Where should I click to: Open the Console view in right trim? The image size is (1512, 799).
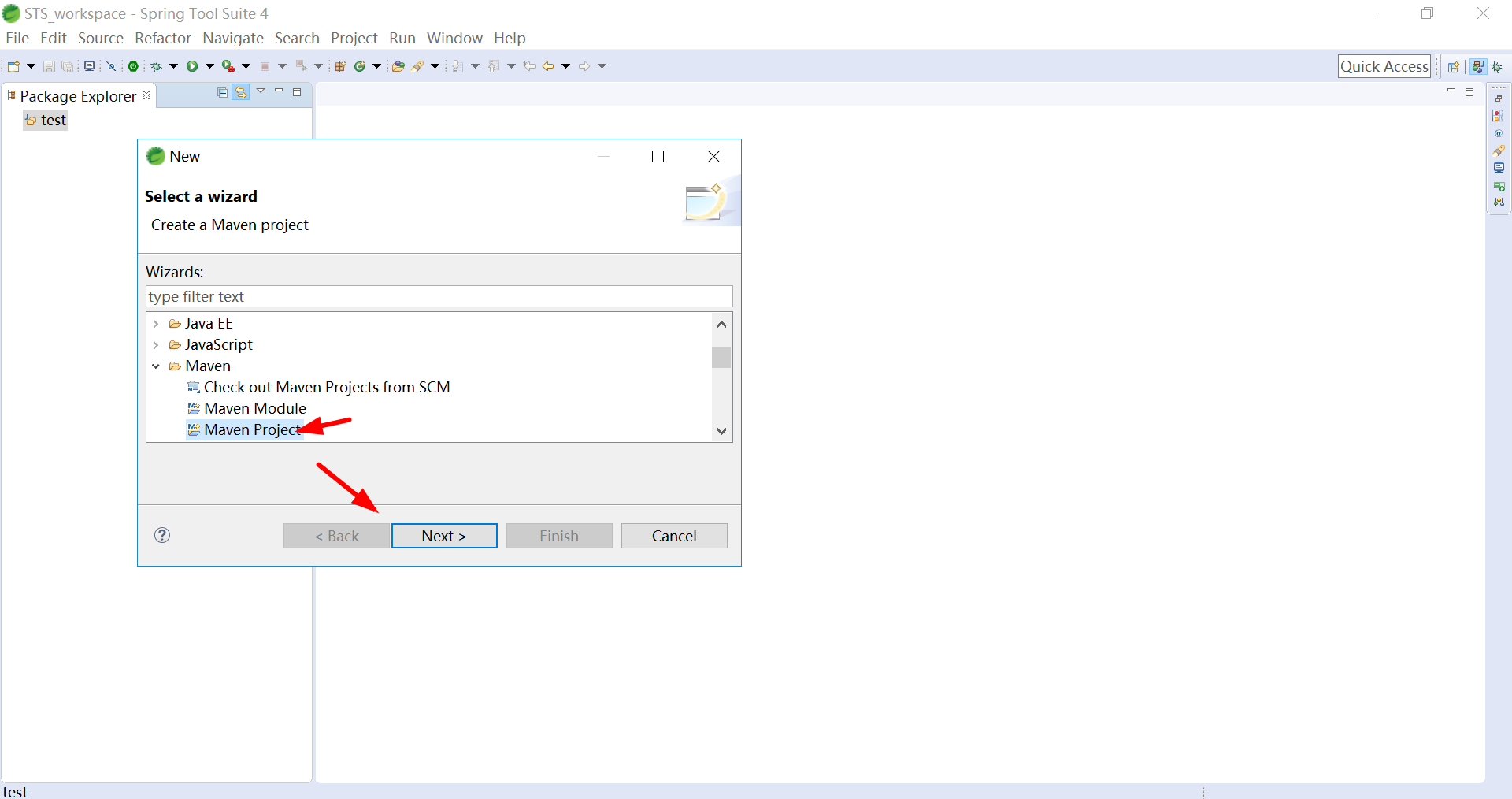click(1499, 168)
